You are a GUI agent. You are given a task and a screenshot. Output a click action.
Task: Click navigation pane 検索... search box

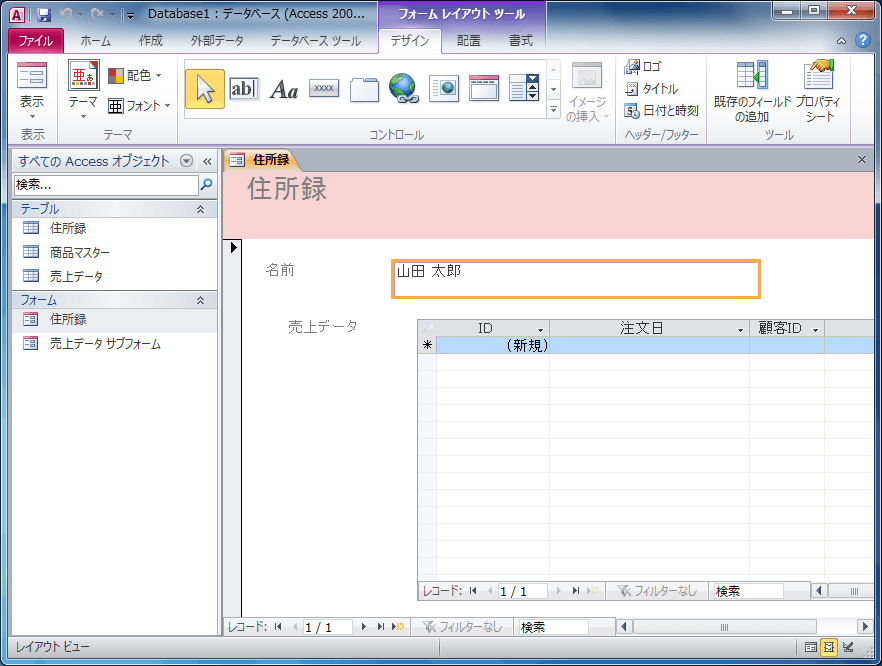click(x=106, y=184)
